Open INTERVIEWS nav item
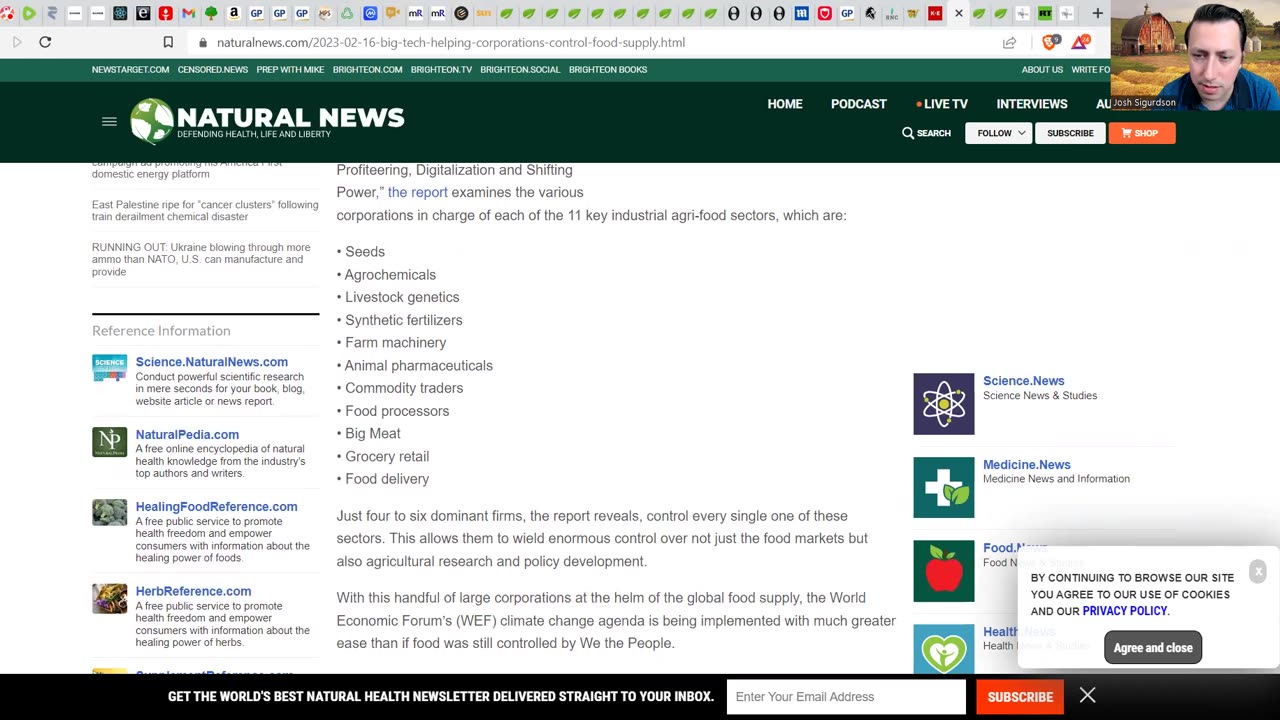 pos(1032,104)
